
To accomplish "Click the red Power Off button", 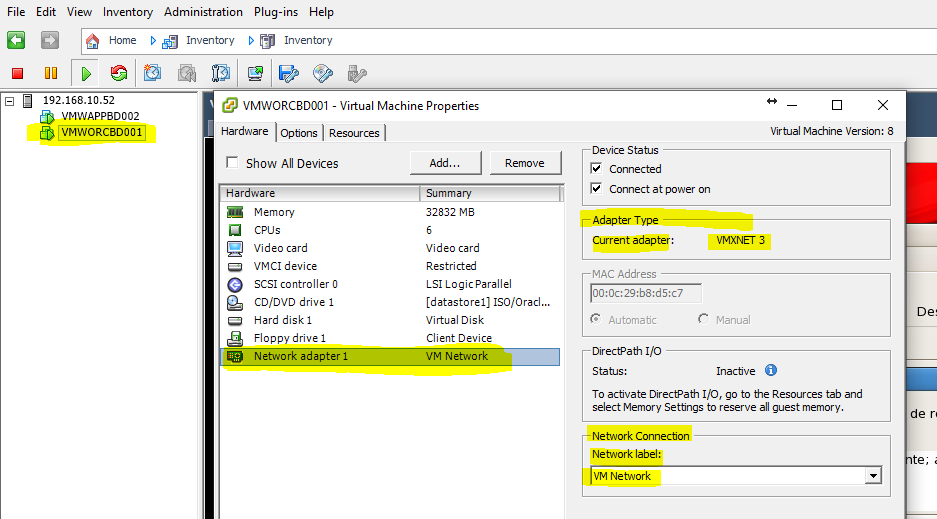I will point(17,73).
